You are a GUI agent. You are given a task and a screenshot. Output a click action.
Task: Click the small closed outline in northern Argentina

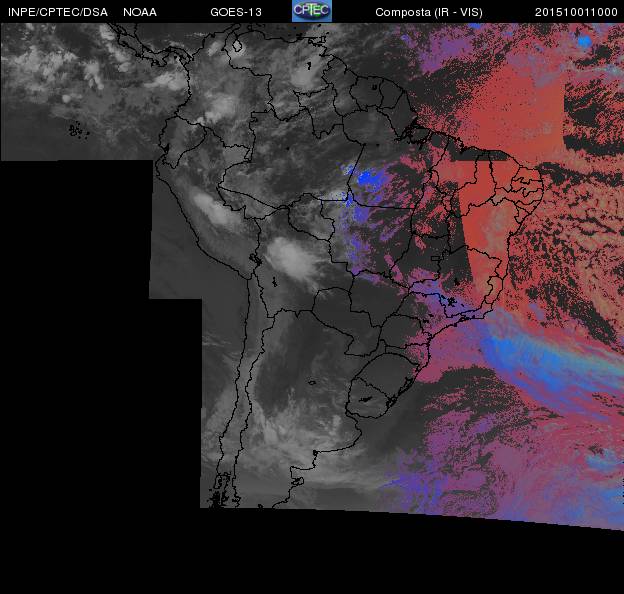pos(311,381)
